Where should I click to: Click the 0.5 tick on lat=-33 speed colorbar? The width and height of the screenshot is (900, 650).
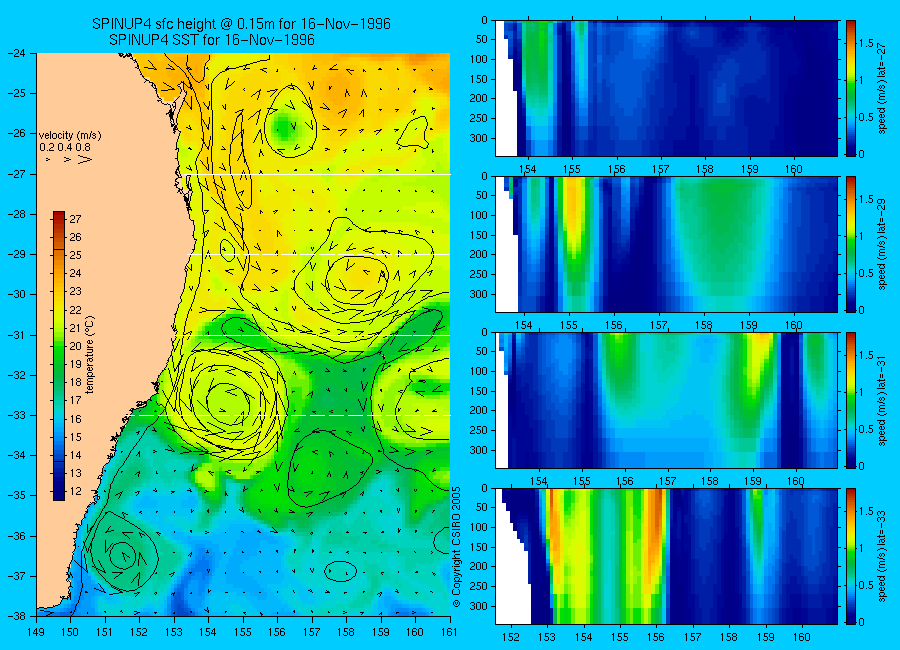pos(866,585)
